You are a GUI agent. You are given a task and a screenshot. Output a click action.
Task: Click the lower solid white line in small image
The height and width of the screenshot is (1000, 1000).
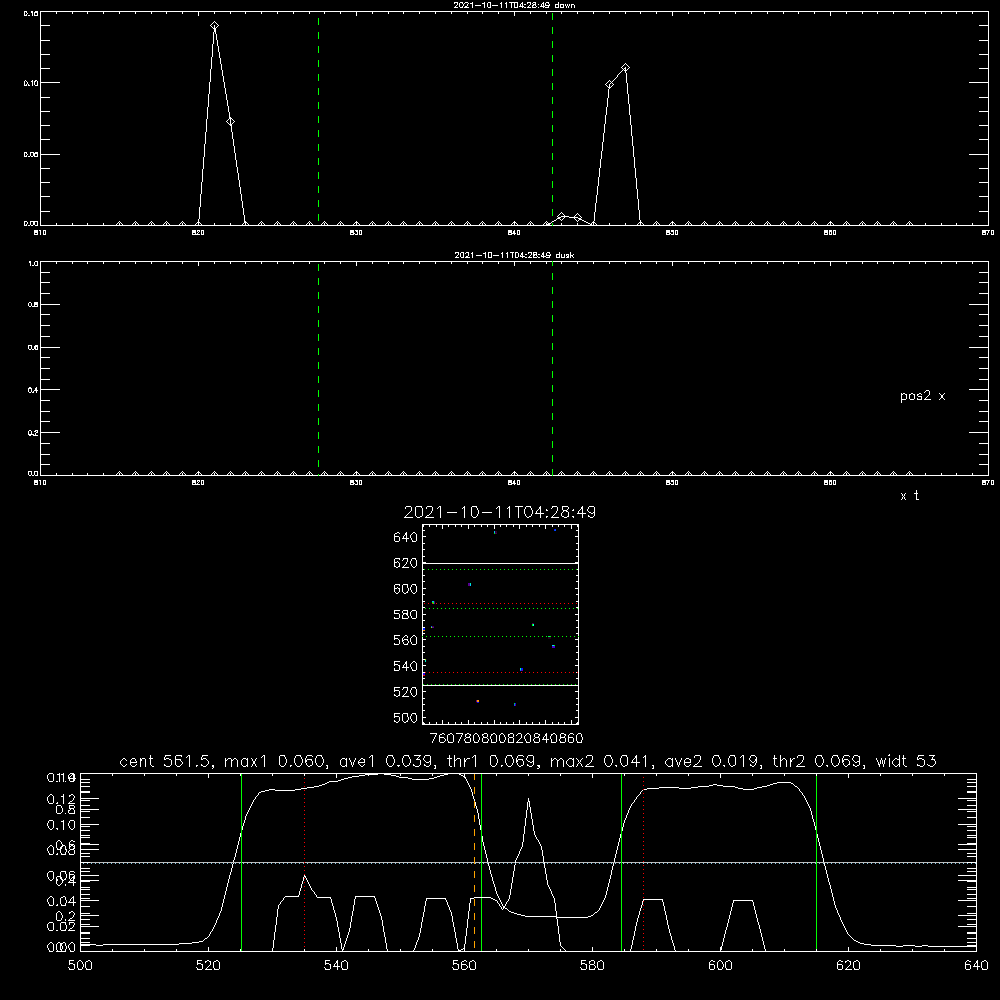[500, 686]
